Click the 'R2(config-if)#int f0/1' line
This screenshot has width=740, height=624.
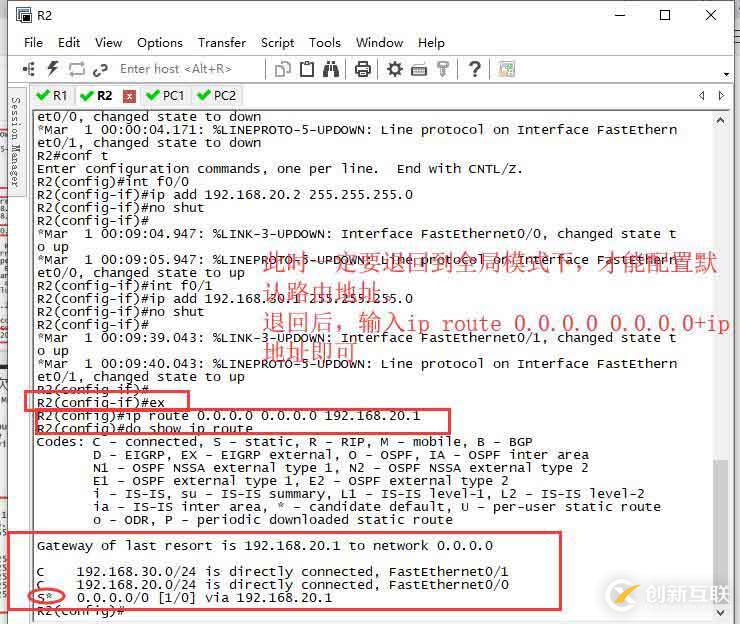coord(125,286)
